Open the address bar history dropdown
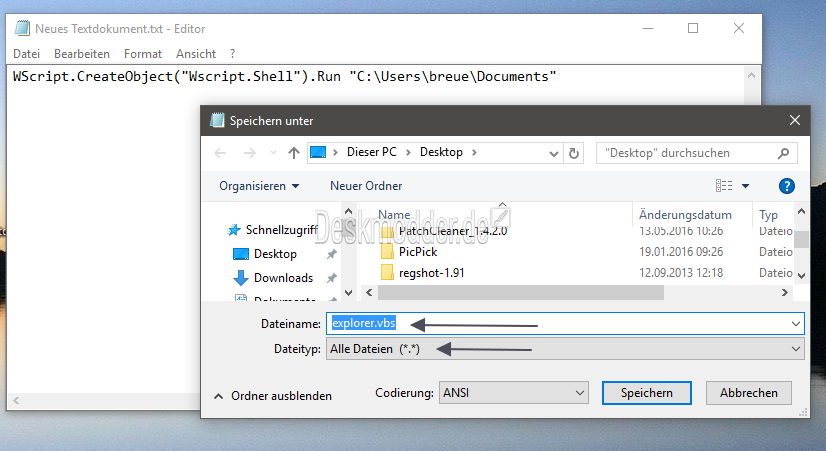 tap(554, 153)
